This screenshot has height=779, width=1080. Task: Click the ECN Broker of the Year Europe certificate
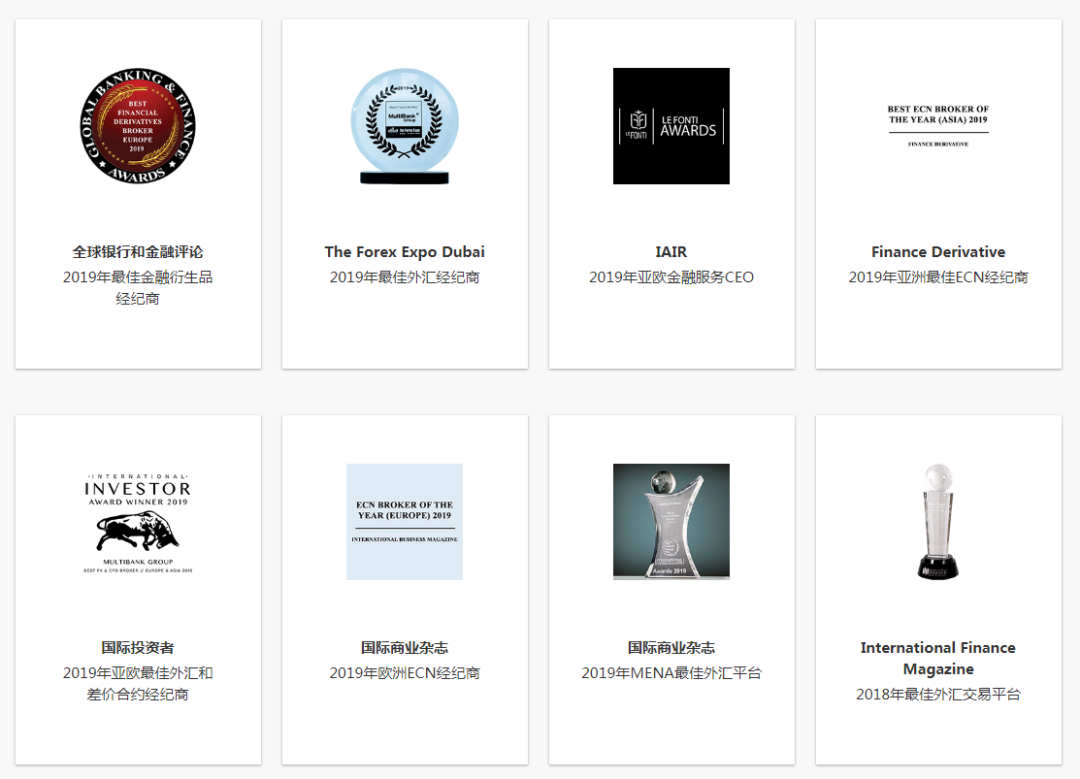(x=404, y=520)
